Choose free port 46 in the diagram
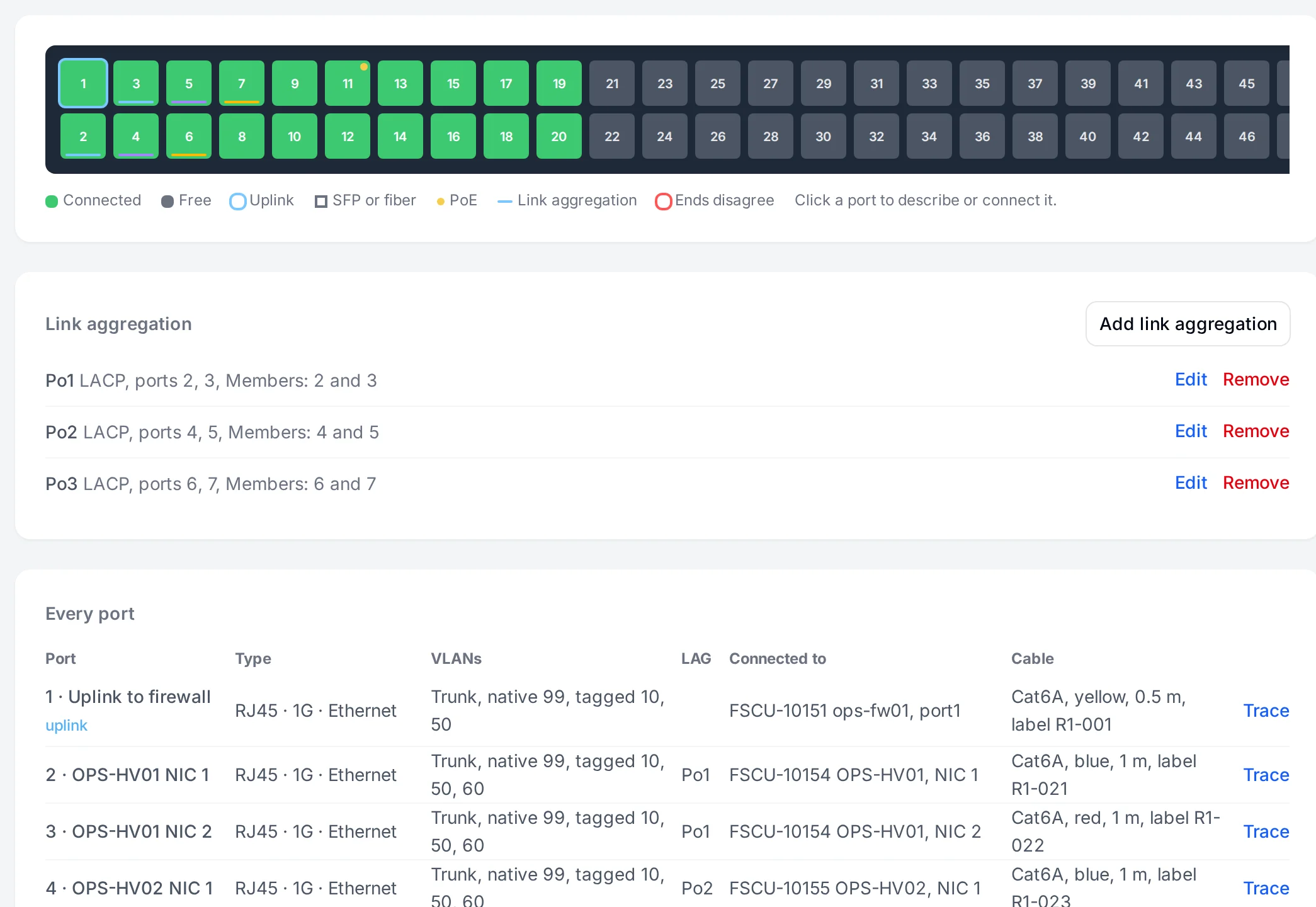 pos(1247,136)
